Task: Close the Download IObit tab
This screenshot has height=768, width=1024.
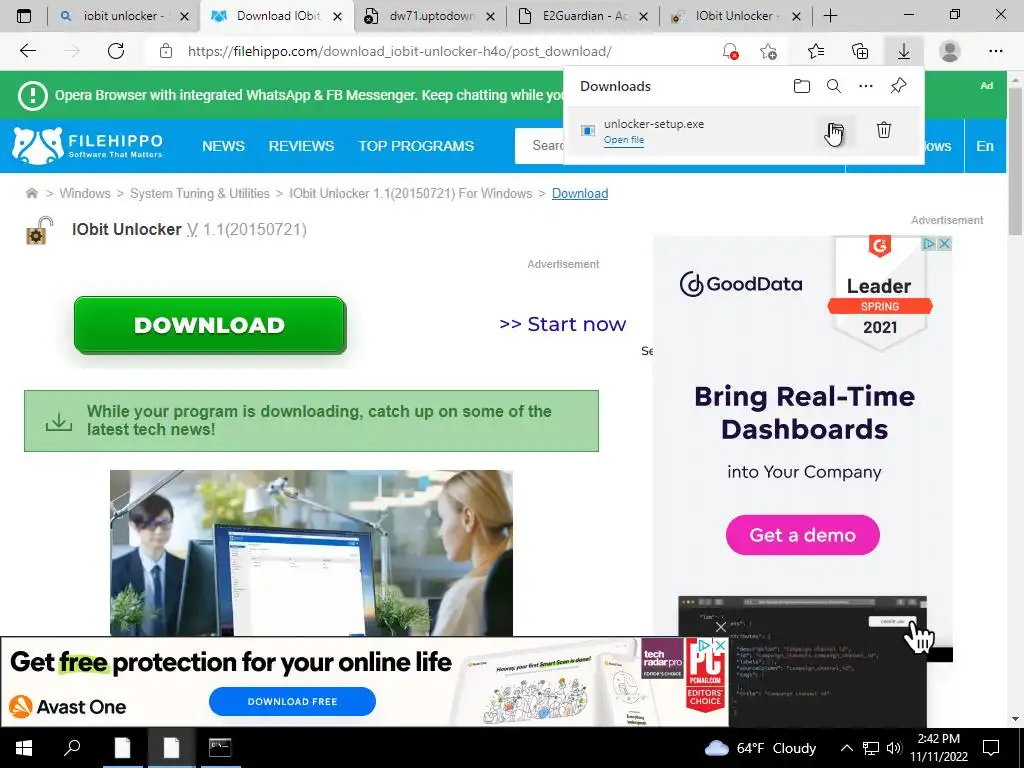Action: point(338,16)
